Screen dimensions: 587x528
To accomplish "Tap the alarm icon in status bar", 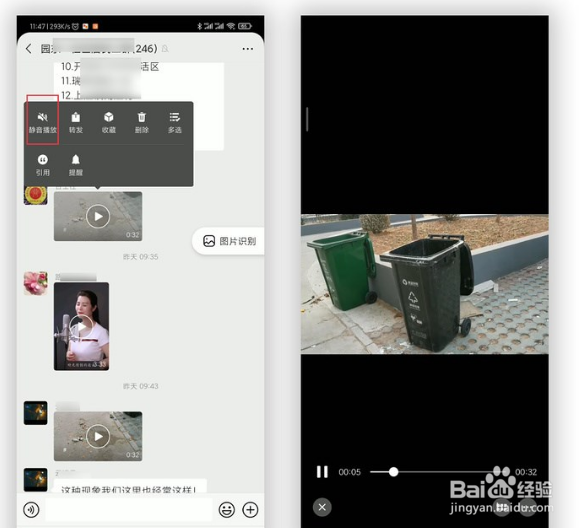I will 75,26.
